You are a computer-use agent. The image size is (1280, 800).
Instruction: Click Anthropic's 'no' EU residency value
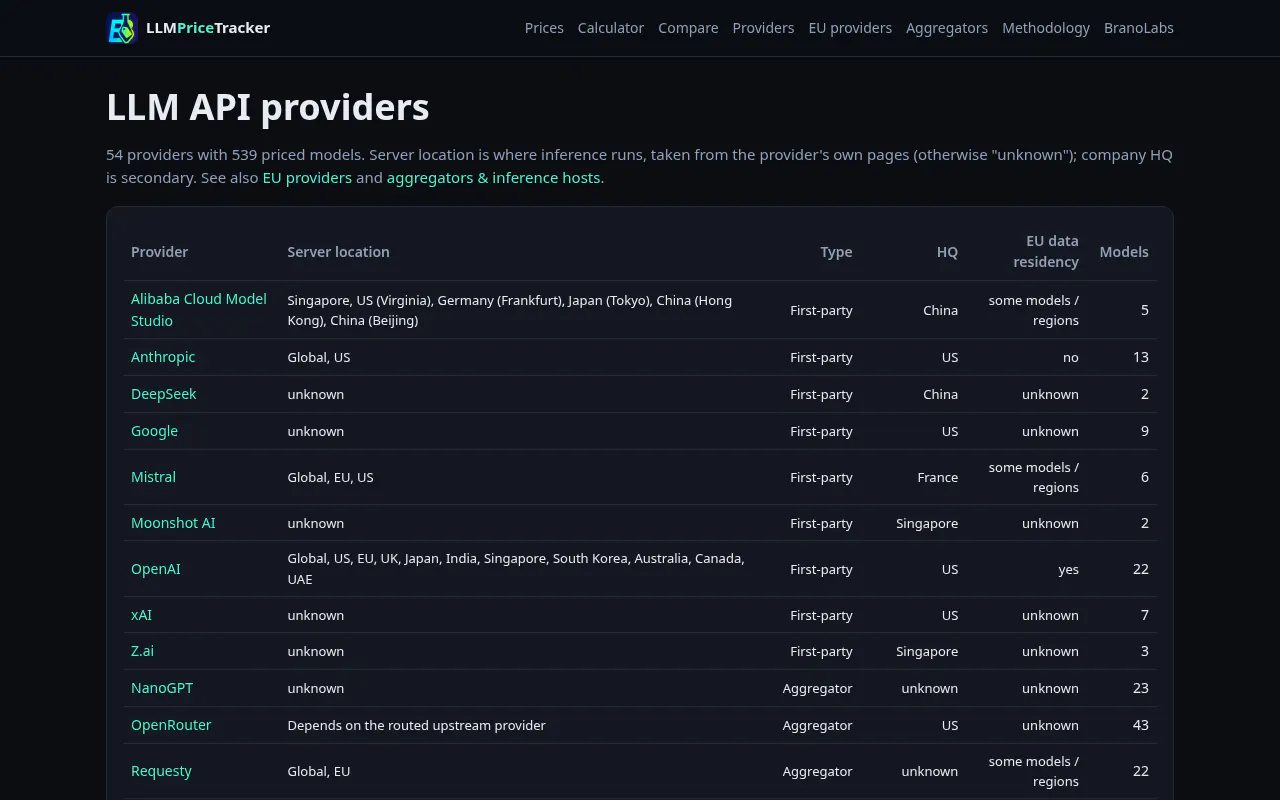(1071, 358)
